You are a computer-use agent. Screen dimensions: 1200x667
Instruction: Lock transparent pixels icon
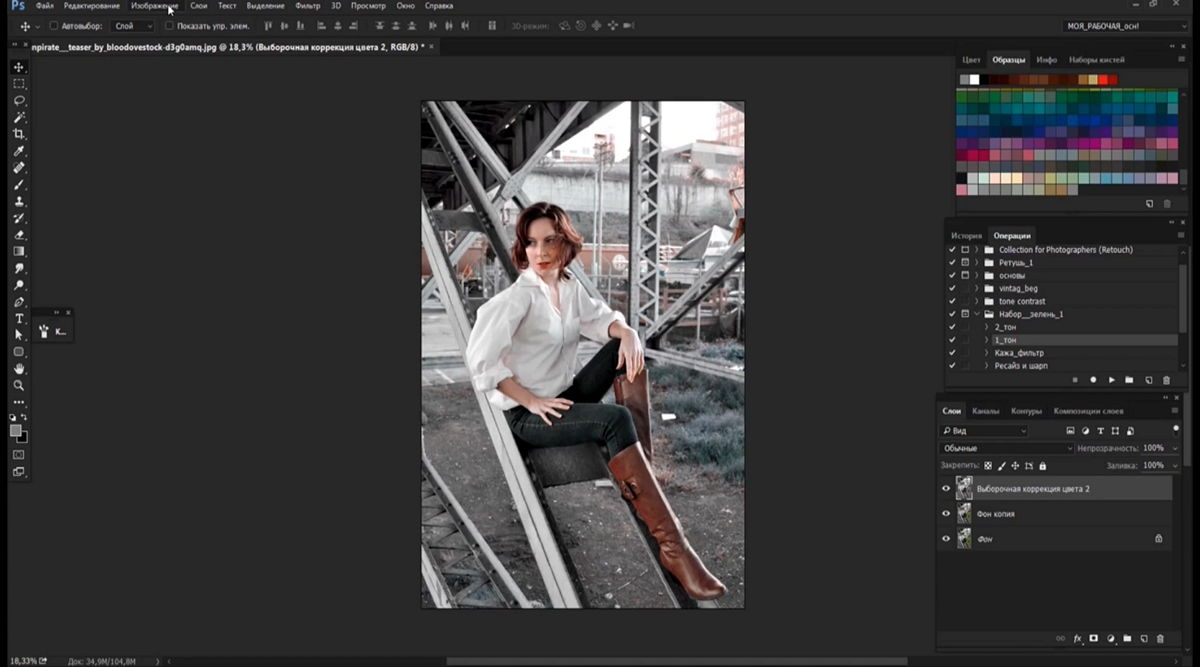click(988, 466)
